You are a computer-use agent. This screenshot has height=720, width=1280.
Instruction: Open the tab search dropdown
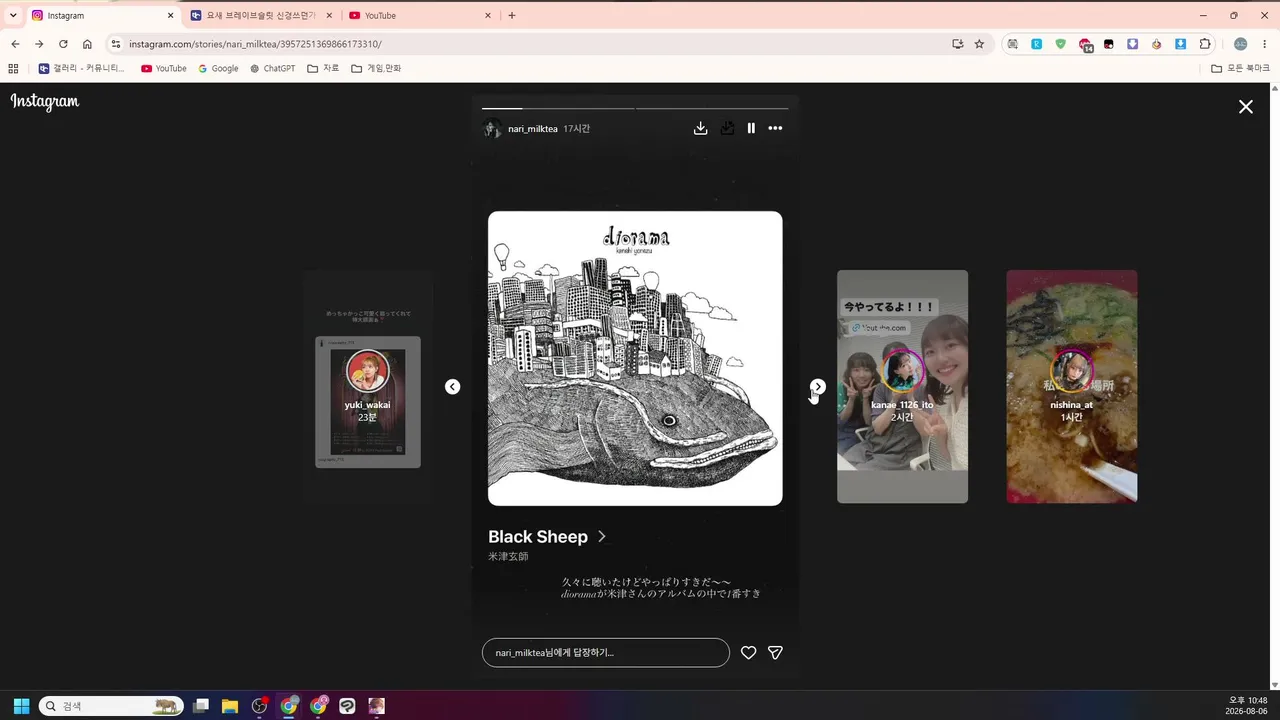[x=13, y=16]
